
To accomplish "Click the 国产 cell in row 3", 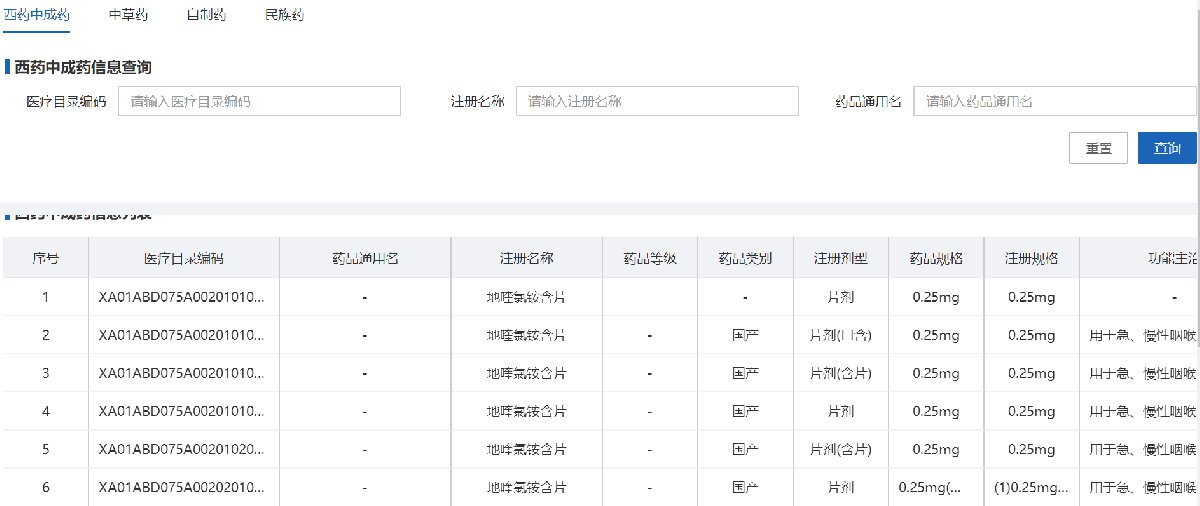I will [x=745, y=373].
